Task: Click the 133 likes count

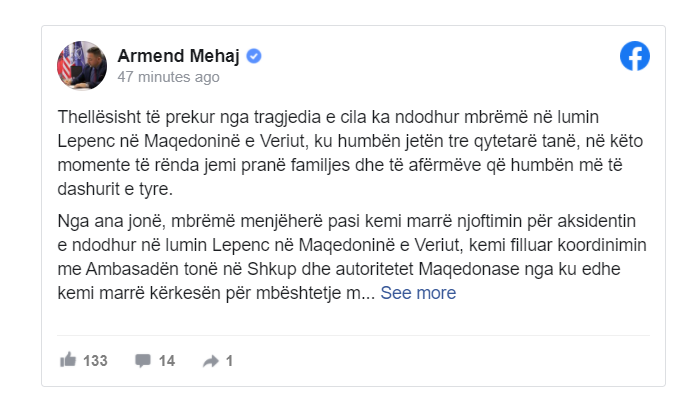Action: [95, 360]
